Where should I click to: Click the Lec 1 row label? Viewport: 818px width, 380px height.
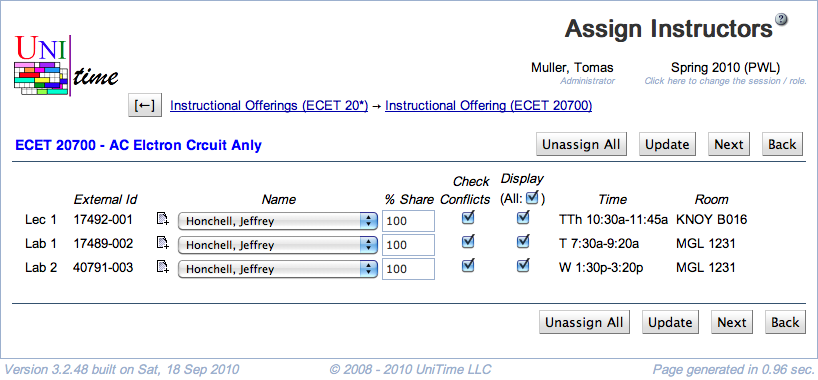[x=41, y=220]
